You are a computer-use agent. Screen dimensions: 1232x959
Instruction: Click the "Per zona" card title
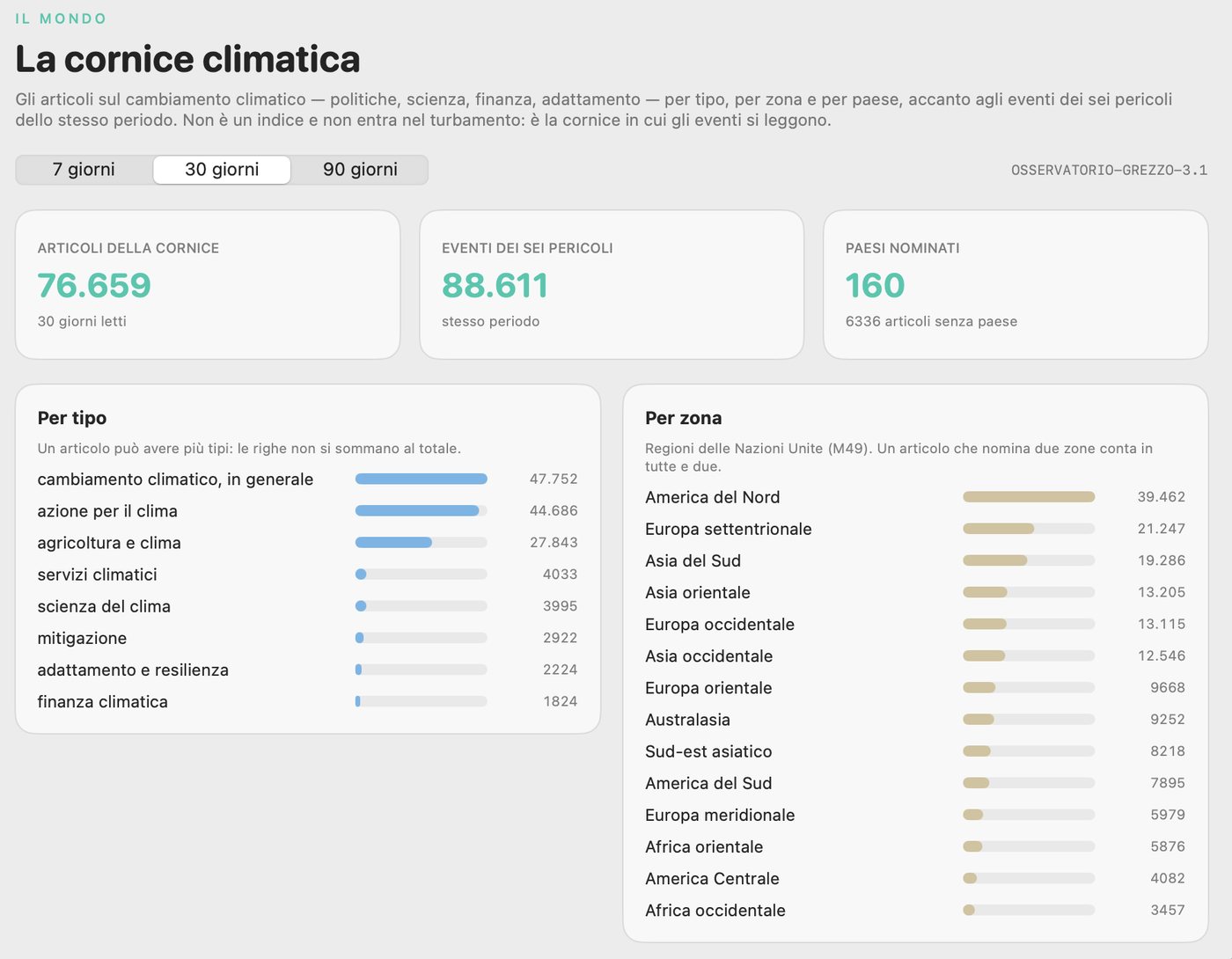click(x=683, y=418)
